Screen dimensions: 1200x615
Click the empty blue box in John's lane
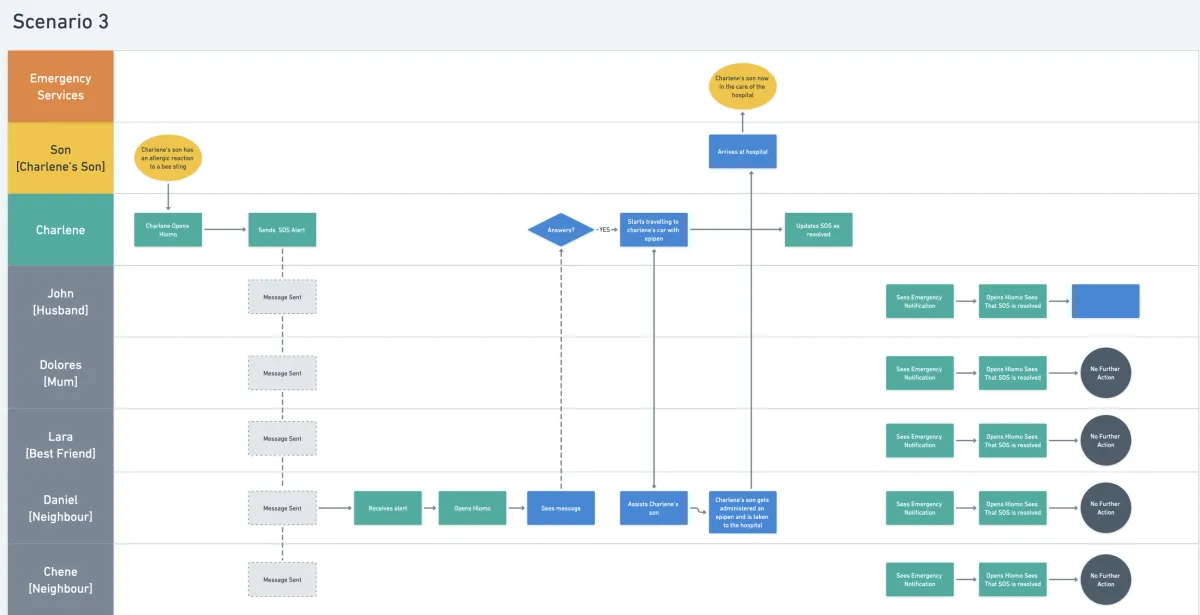[x=1105, y=301]
